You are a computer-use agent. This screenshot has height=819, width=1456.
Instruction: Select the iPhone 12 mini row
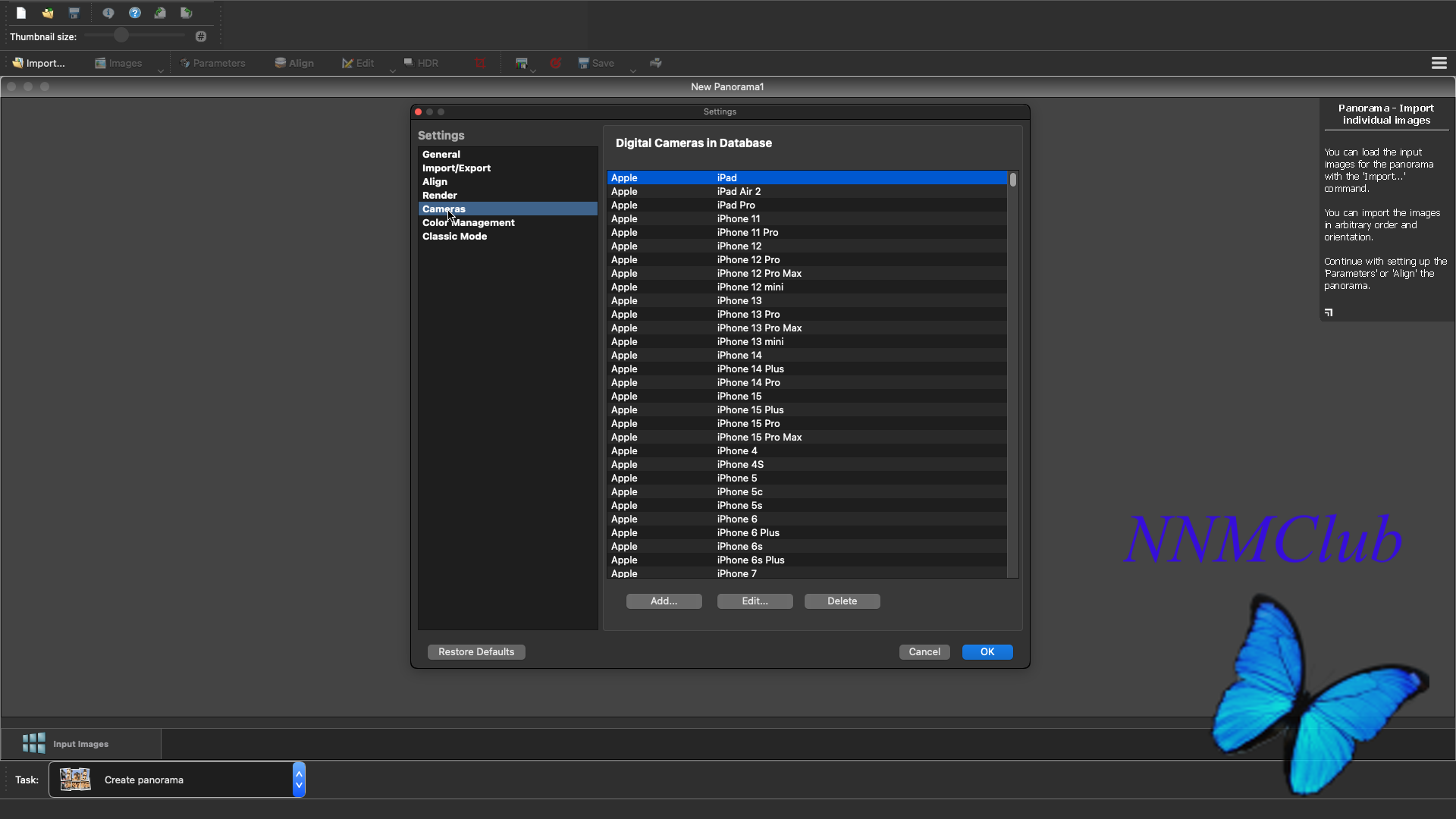point(807,287)
